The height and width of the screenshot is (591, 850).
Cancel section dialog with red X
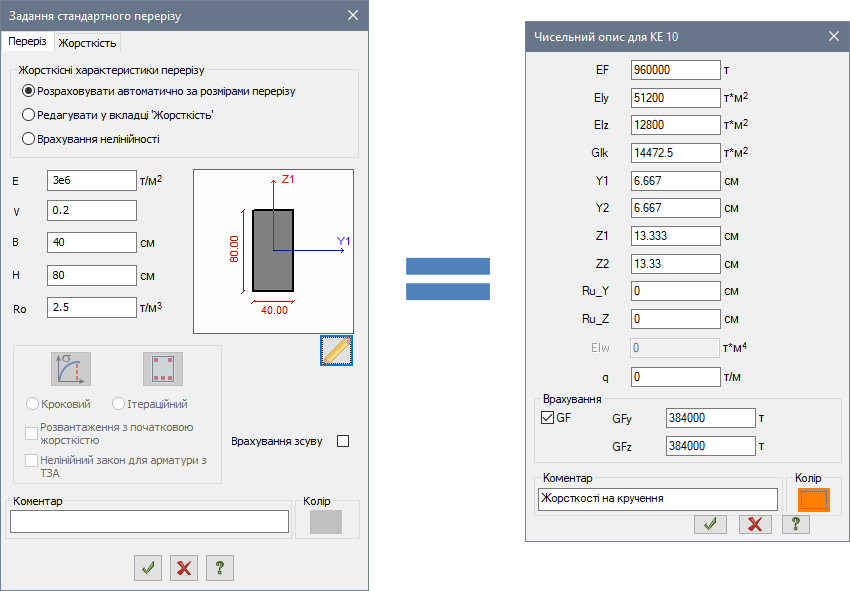184,568
